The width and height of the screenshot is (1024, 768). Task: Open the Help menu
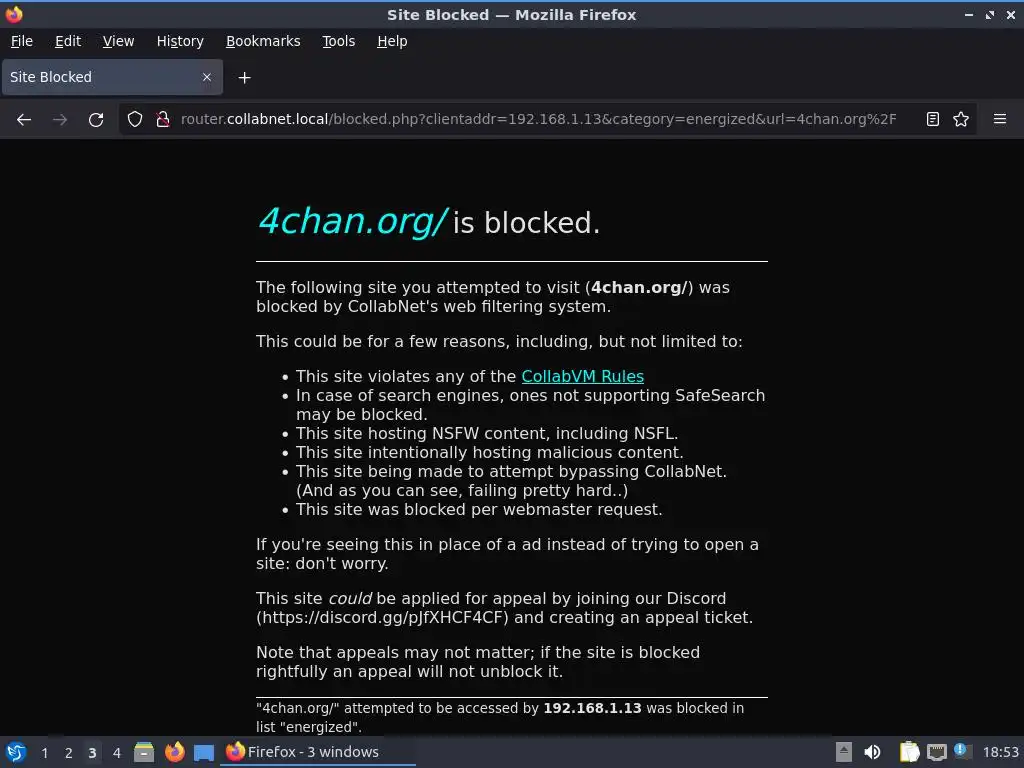pos(392,41)
